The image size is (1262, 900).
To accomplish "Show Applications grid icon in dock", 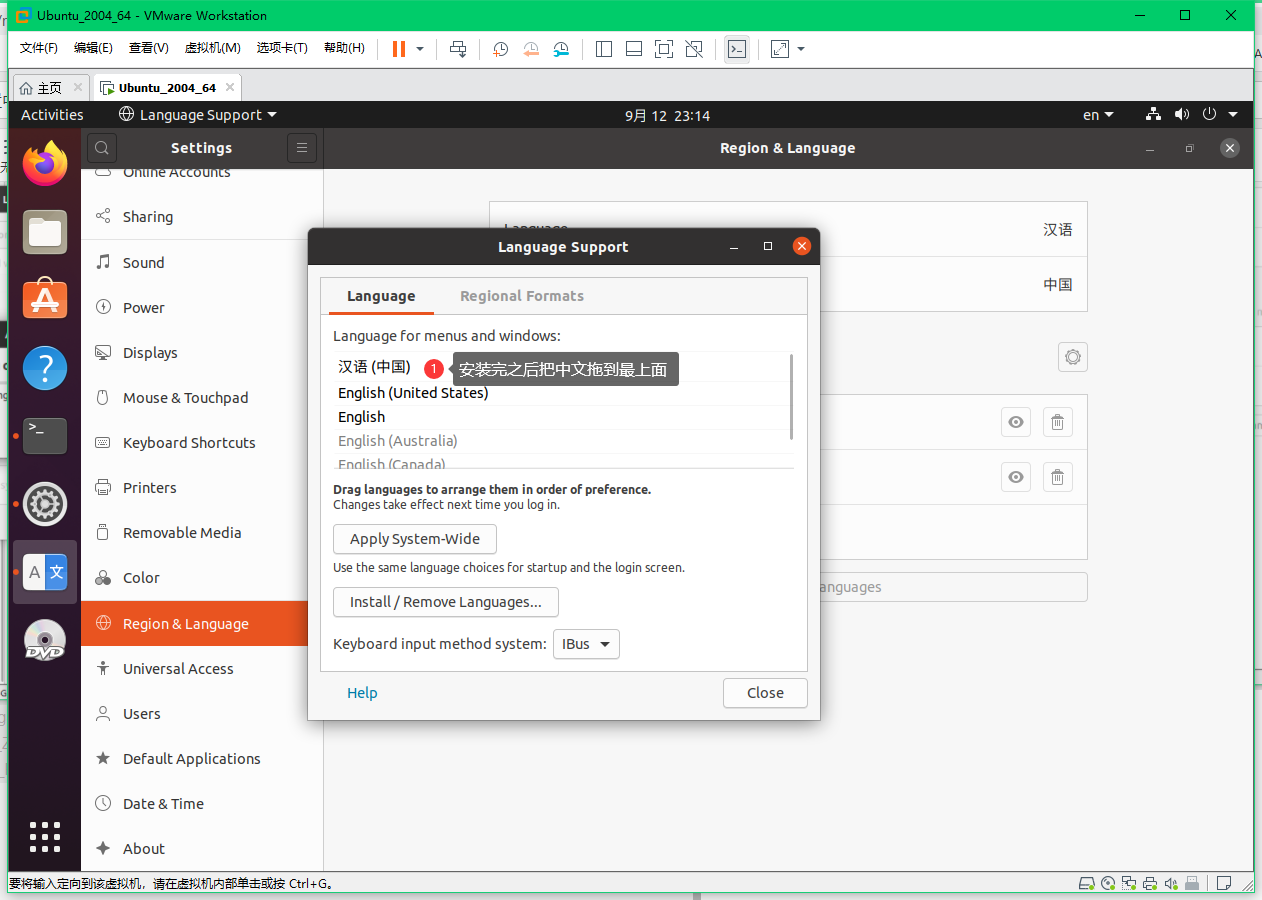I will coord(45,837).
